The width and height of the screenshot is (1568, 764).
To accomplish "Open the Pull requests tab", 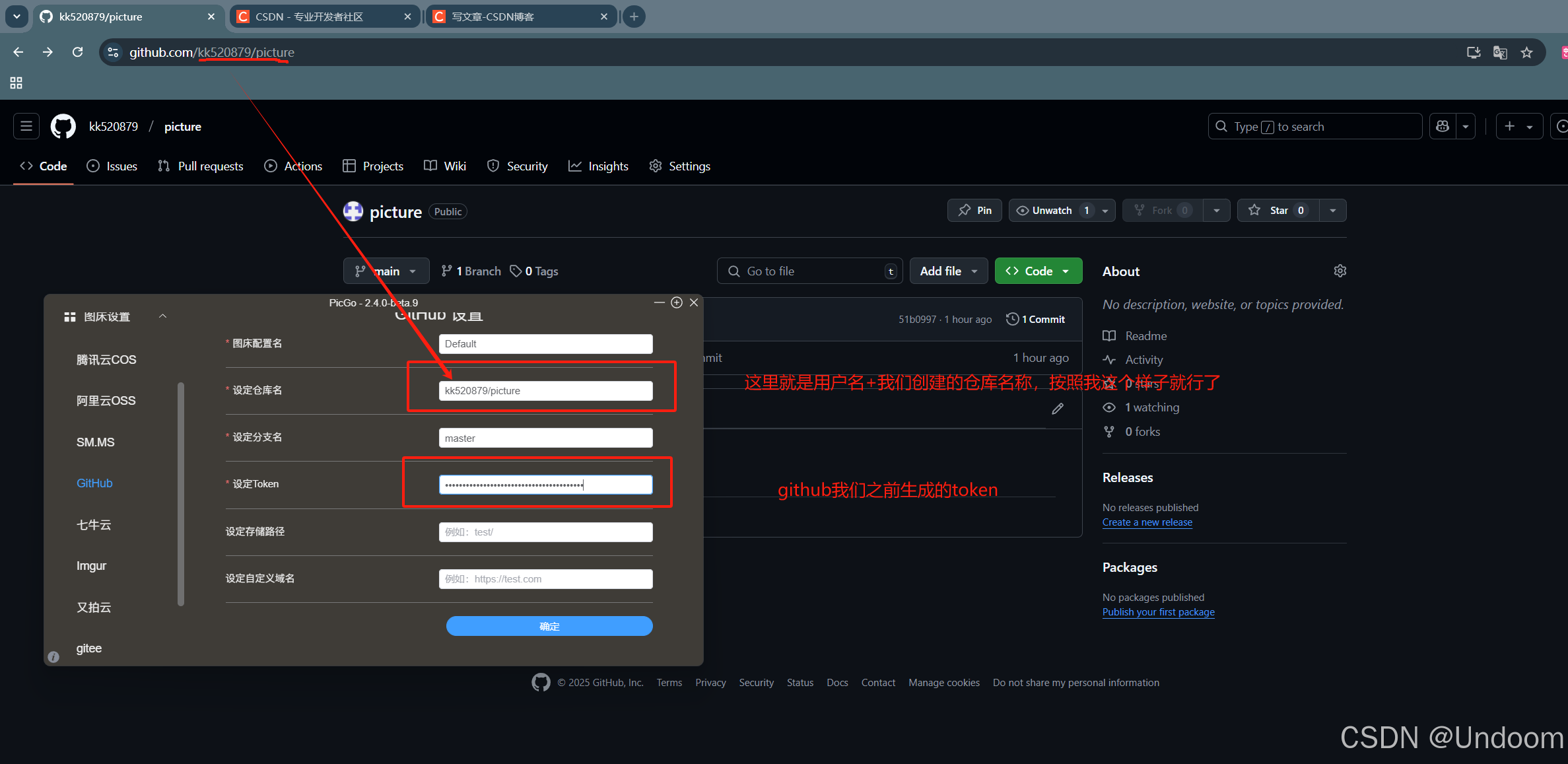I will click(x=201, y=166).
